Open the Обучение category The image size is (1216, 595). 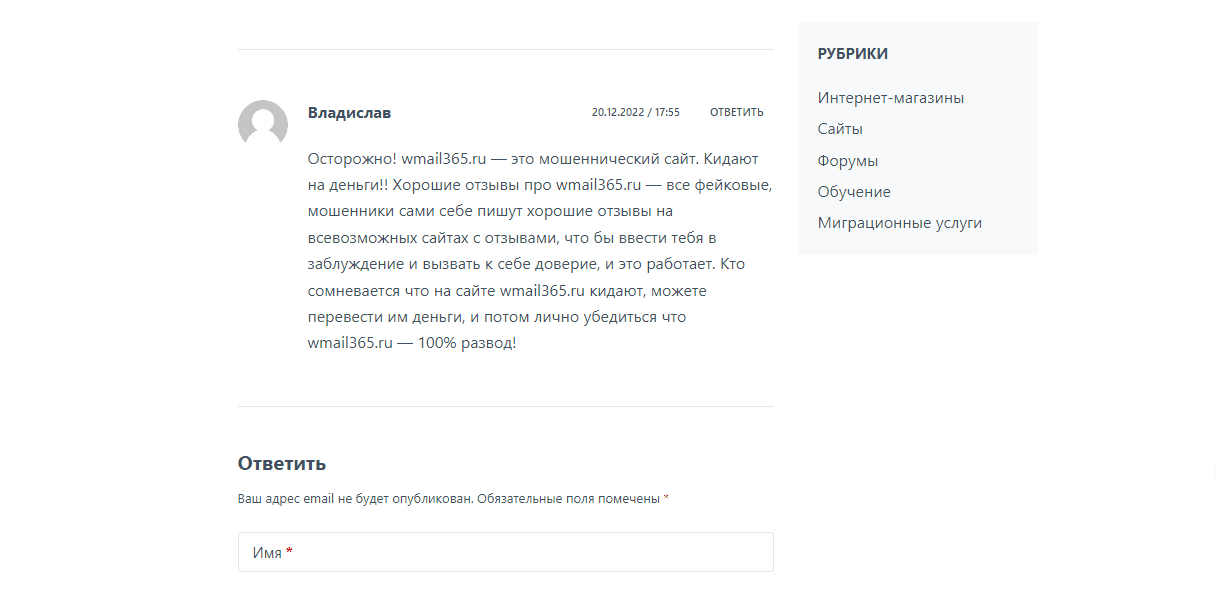pyautogui.click(x=853, y=191)
